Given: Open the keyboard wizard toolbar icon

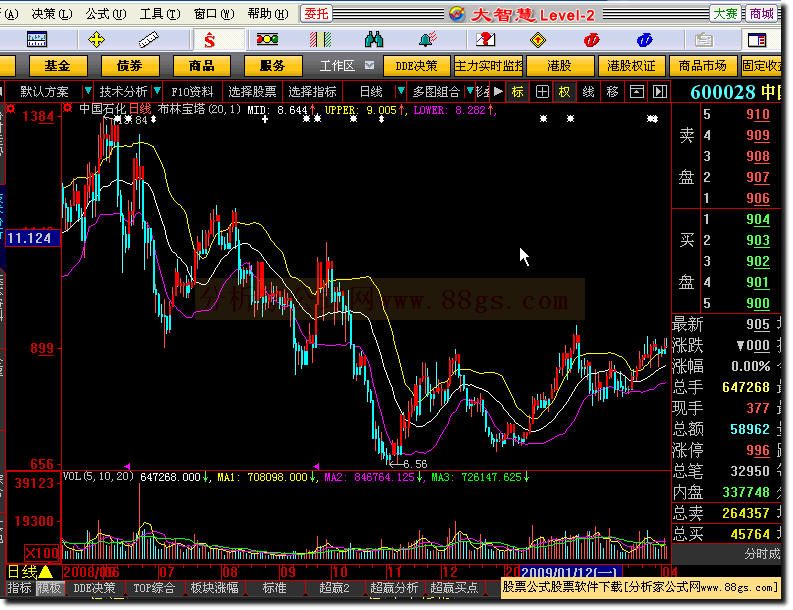Looking at the screenshot, I should (37, 39).
